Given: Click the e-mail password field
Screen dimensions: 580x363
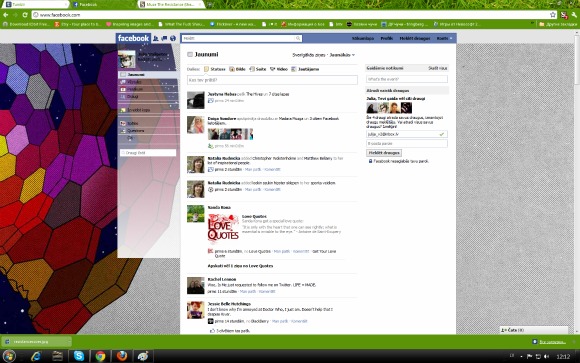Looking at the screenshot, I should click(407, 143).
